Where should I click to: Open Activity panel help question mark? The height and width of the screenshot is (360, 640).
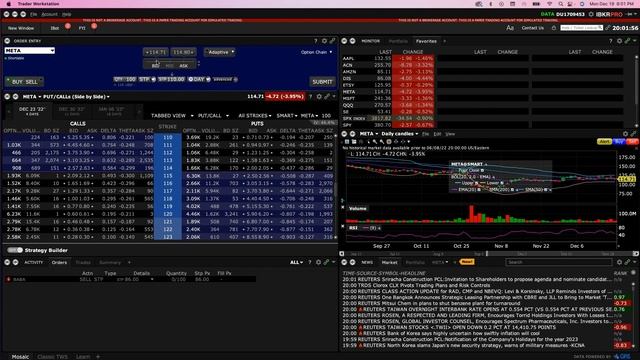[x=310, y=262]
